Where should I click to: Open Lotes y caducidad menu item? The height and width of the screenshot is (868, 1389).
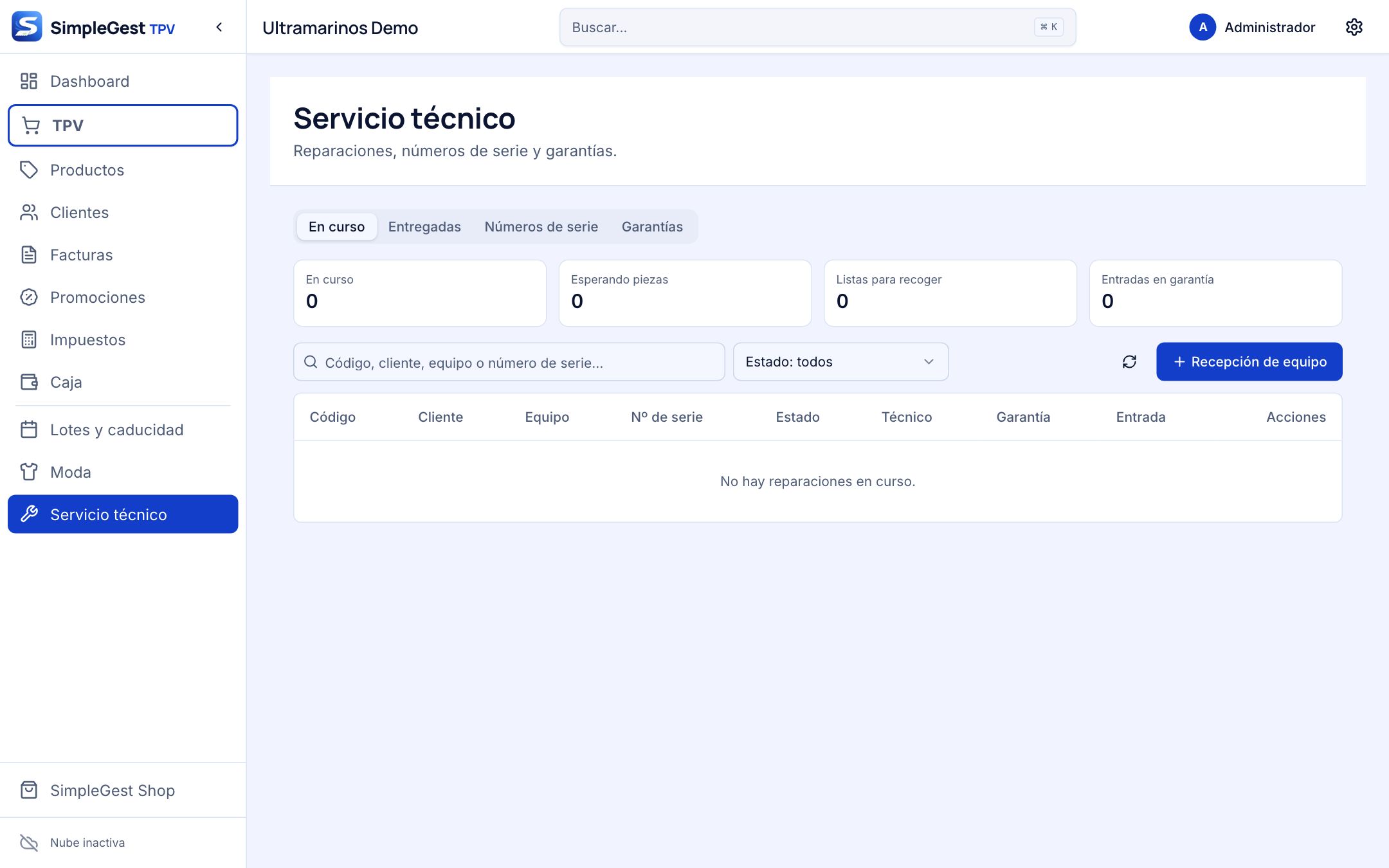click(x=123, y=429)
